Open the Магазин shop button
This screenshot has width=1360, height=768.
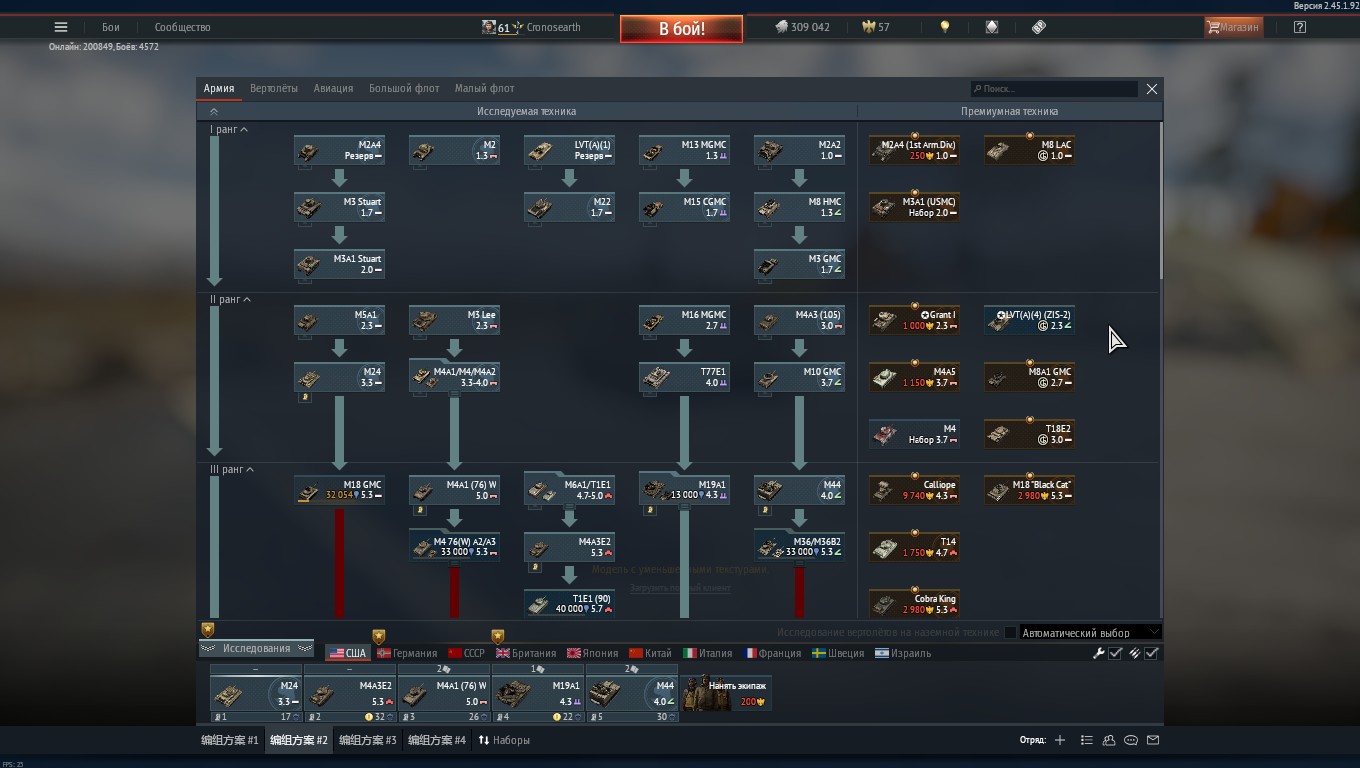[1233, 27]
